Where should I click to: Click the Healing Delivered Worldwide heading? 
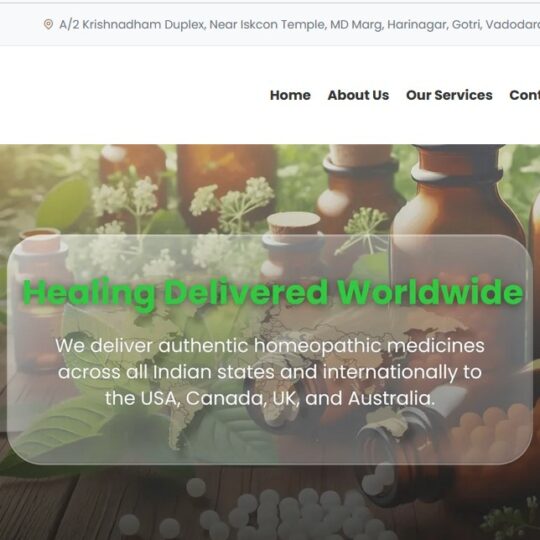[273, 293]
